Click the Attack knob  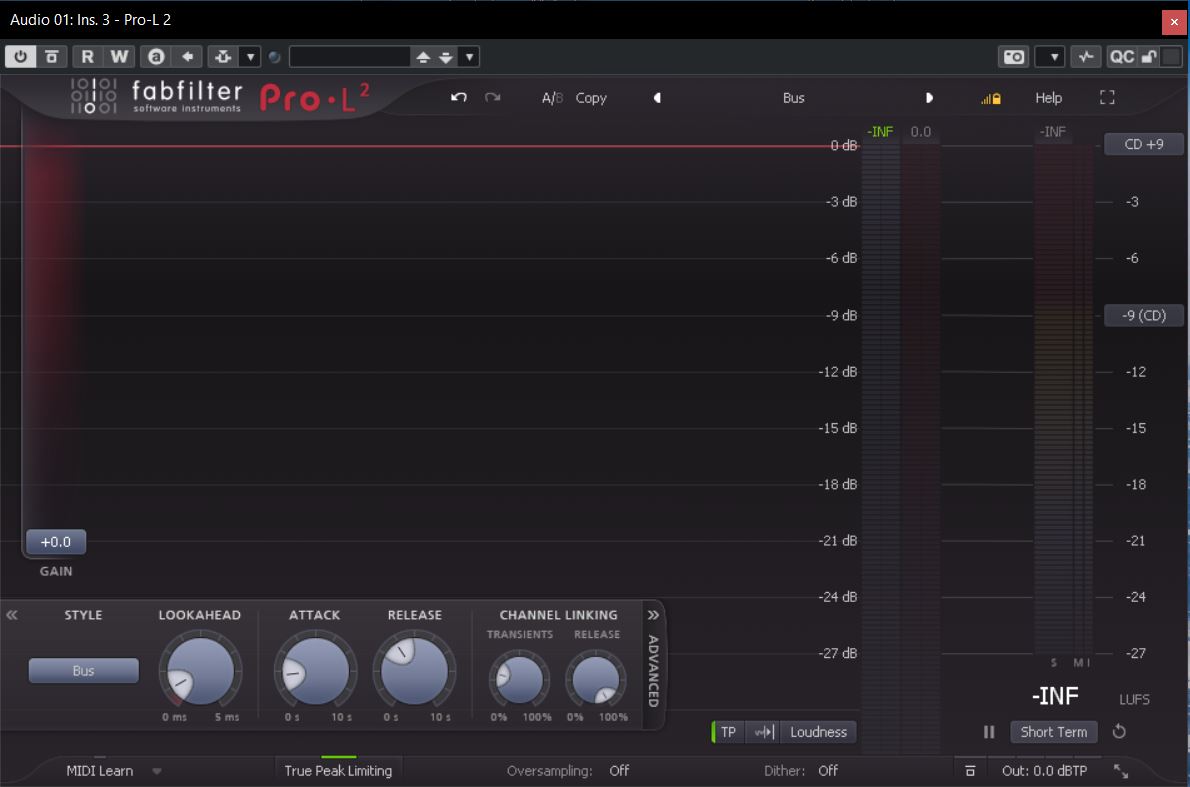pyautogui.click(x=315, y=672)
